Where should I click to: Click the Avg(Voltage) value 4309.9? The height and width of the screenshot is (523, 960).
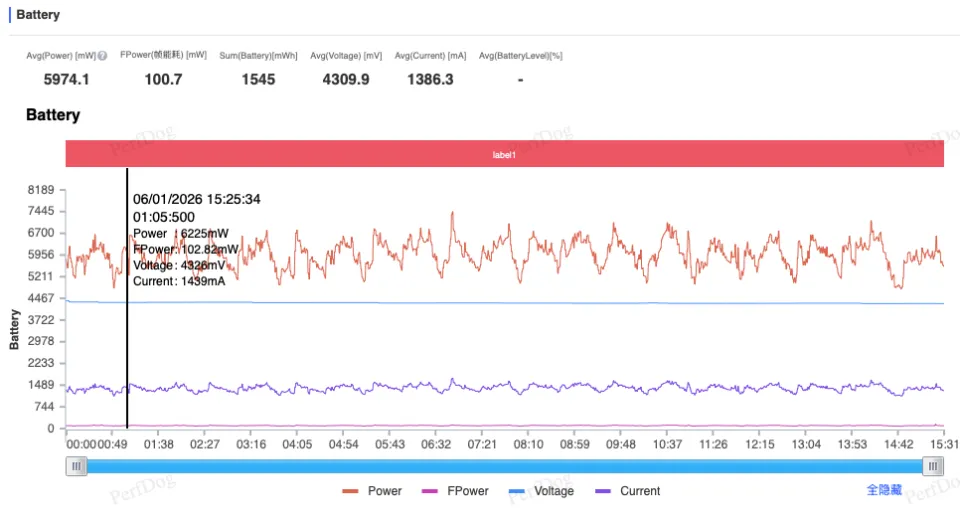(x=346, y=79)
